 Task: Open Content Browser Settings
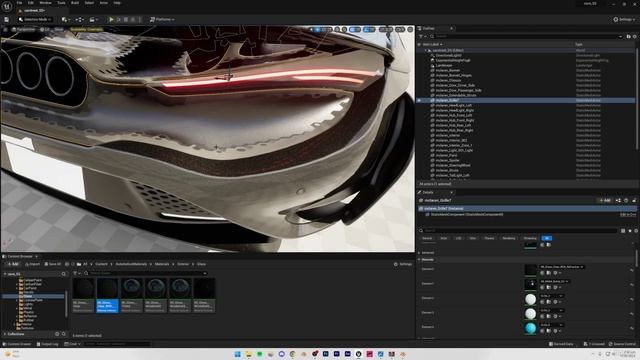tap(403, 264)
